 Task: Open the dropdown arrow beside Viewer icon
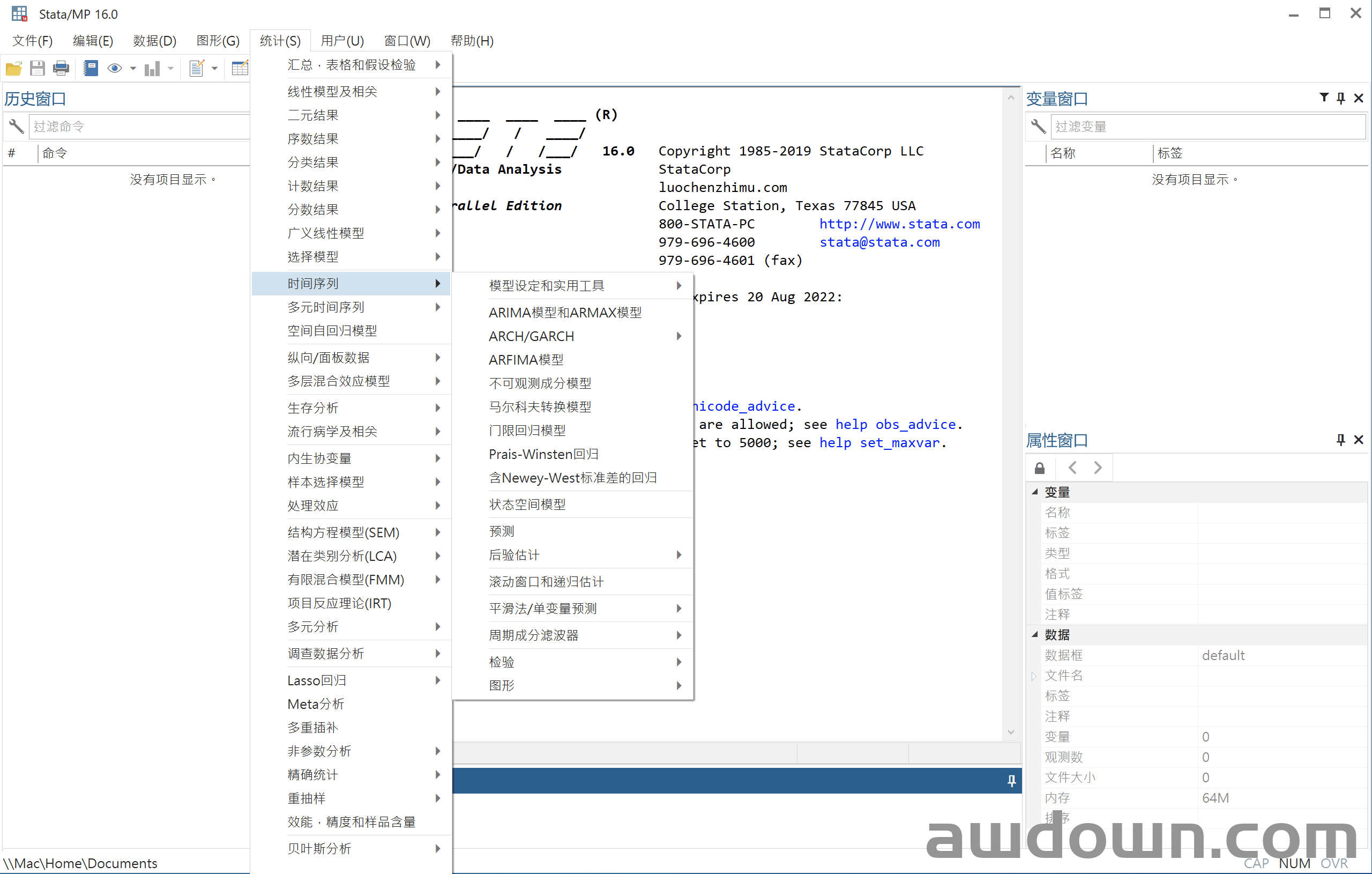point(133,69)
